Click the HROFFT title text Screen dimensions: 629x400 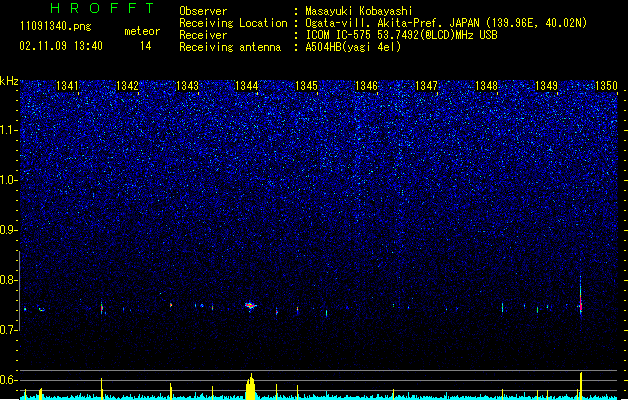[x=103, y=8]
